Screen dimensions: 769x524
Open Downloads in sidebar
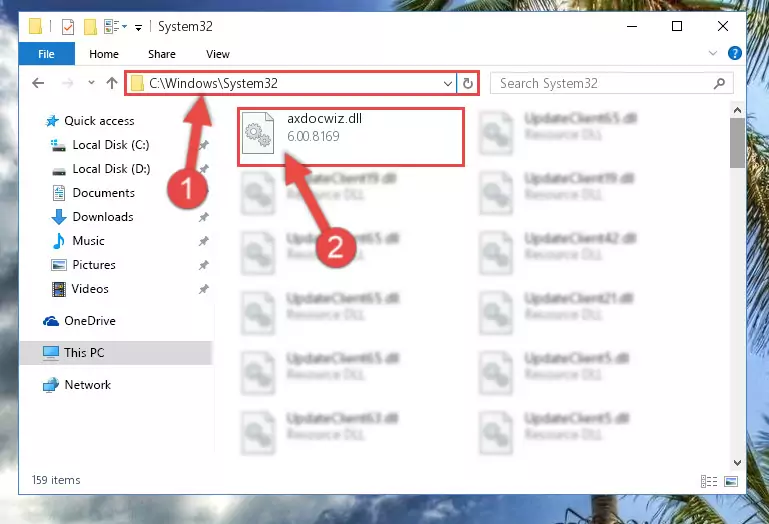click(x=103, y=217)
